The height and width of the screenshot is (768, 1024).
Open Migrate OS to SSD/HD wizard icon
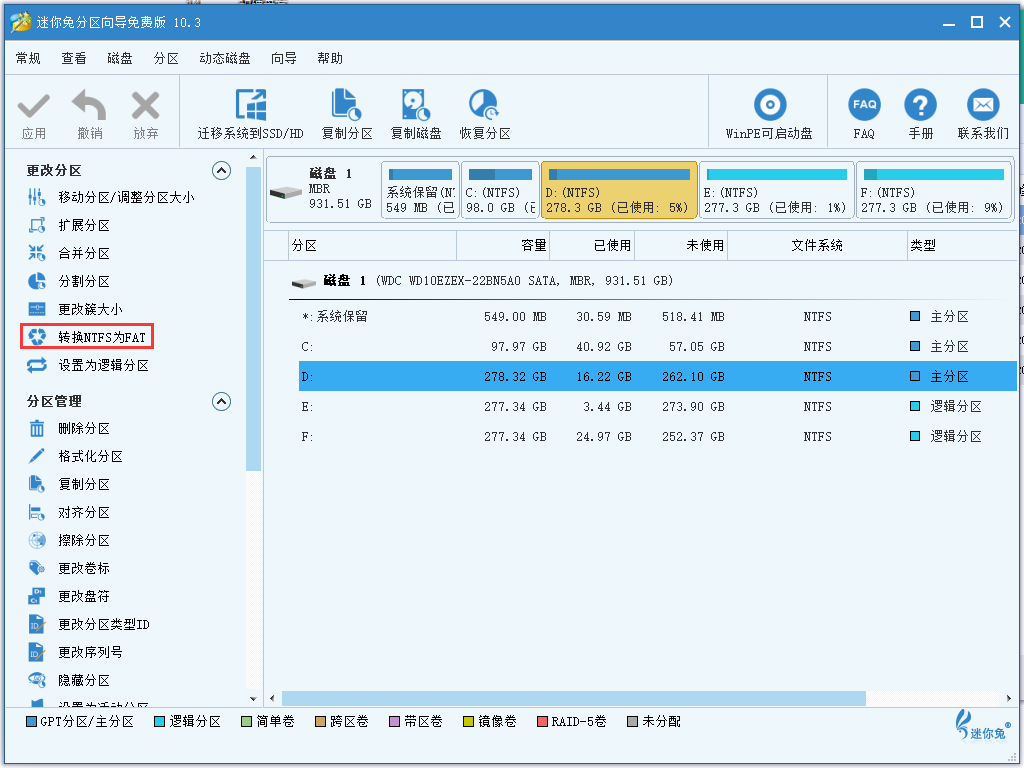click(251, 105)
